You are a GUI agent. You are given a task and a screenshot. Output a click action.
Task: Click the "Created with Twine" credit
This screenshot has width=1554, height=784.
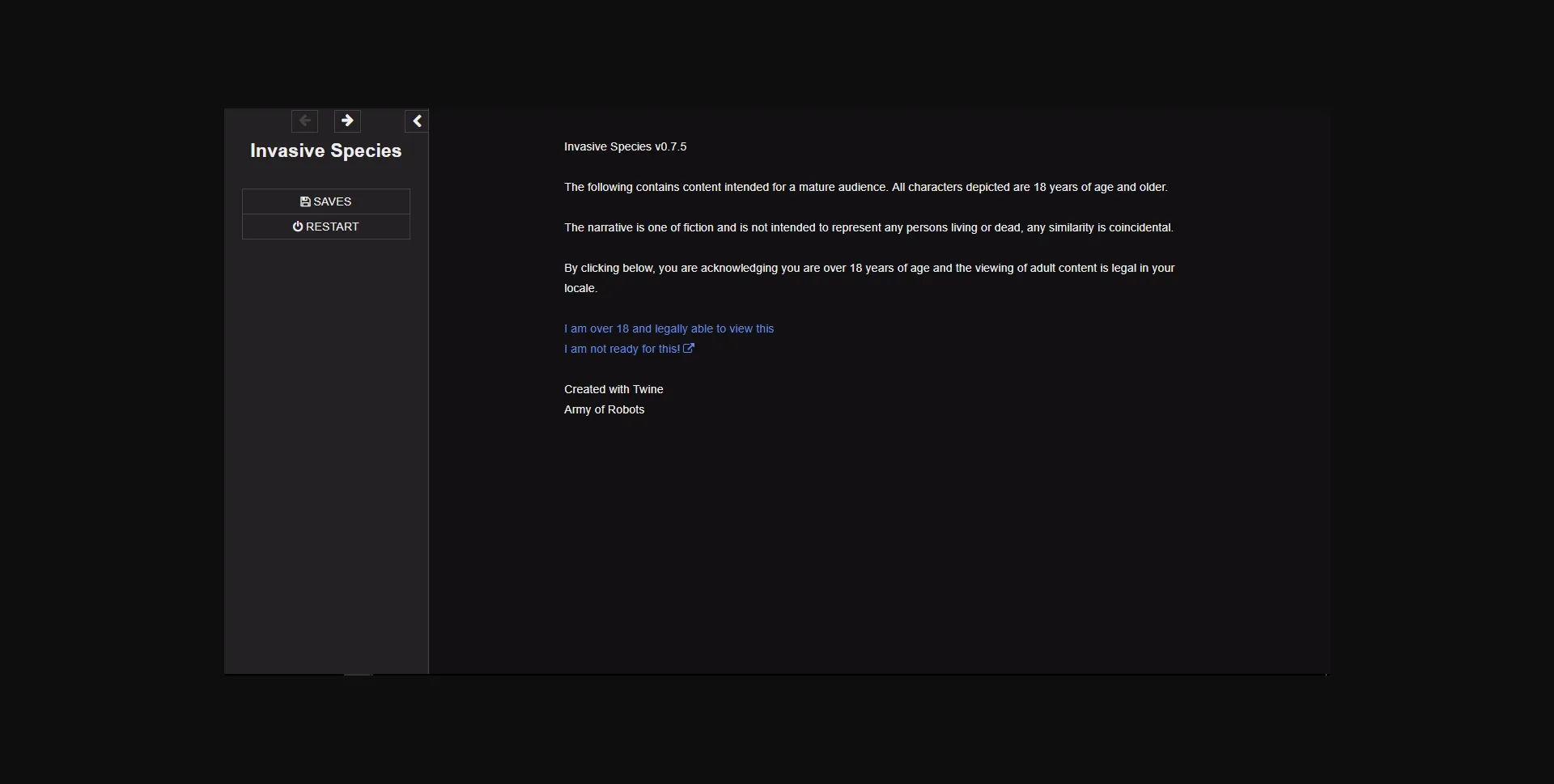(x=614, y=389)
